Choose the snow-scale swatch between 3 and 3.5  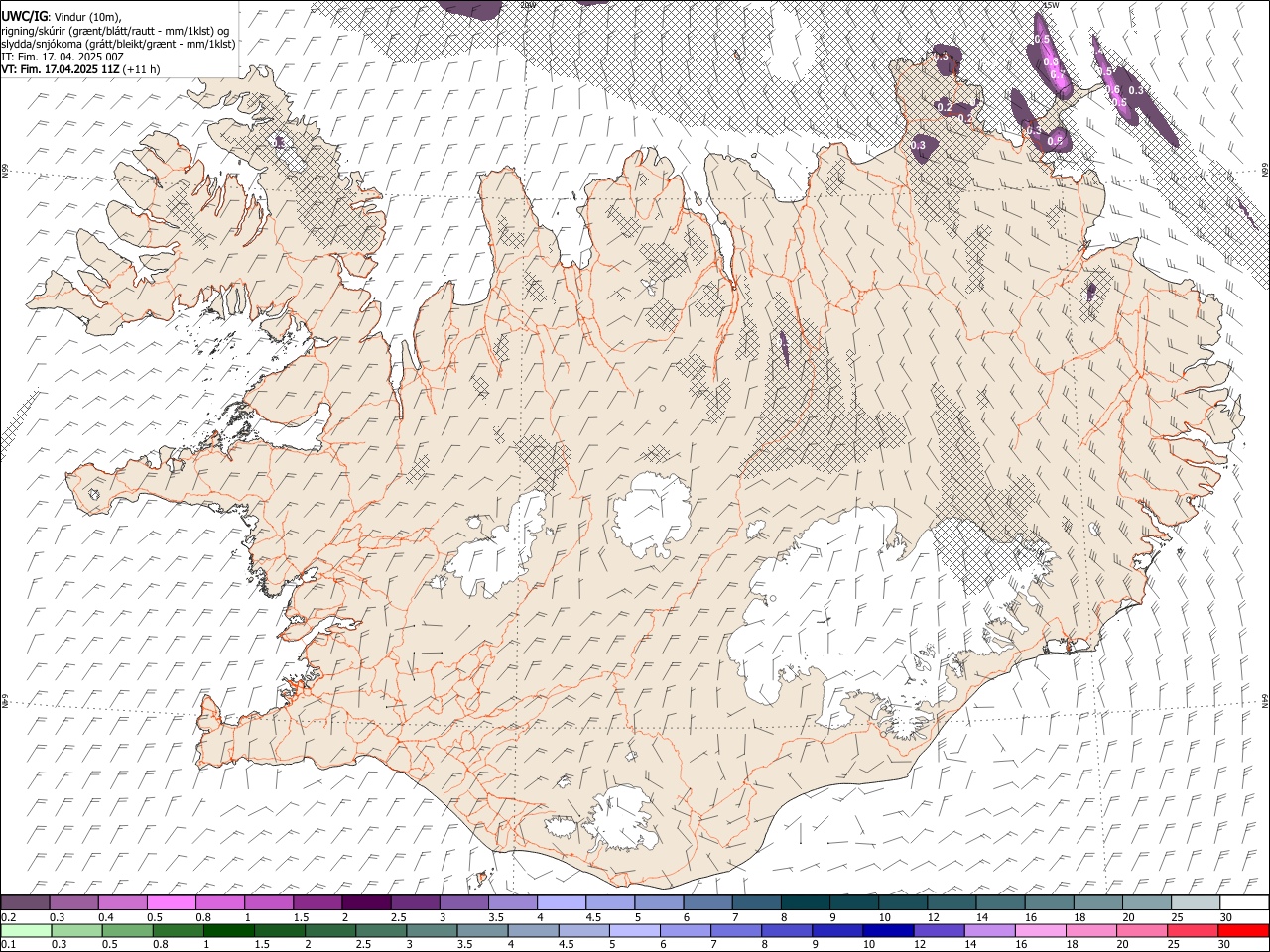463,902
